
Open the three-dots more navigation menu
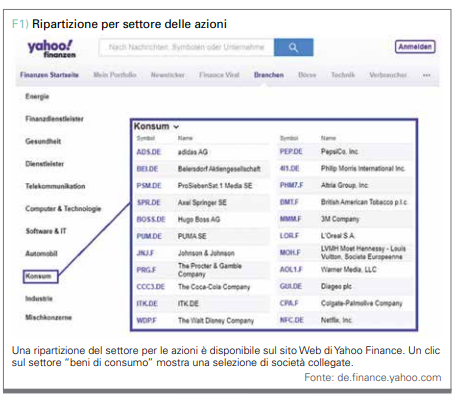coord(426,75)
